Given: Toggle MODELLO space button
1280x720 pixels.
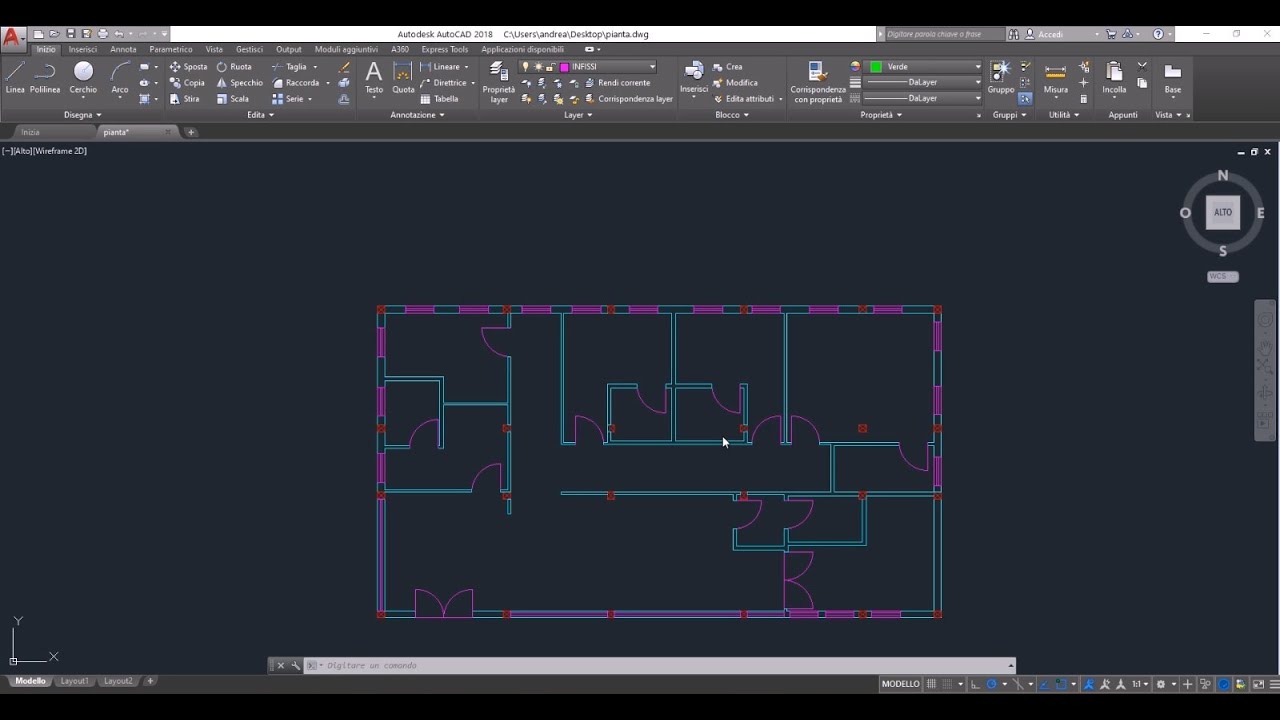Looking at the screenshot, I should pos(900,684).
